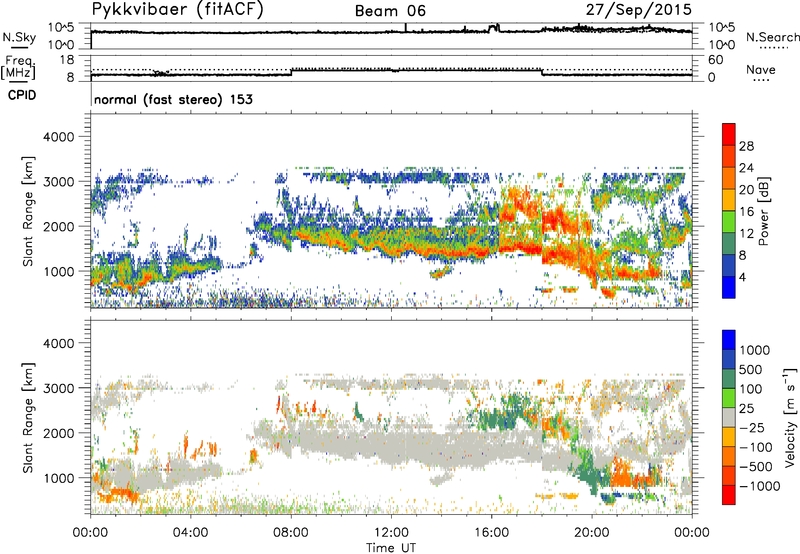Click the orange negative-velocity patch near 21:00
The height and width of the screenshot is (554, 800).
(621, 475)
